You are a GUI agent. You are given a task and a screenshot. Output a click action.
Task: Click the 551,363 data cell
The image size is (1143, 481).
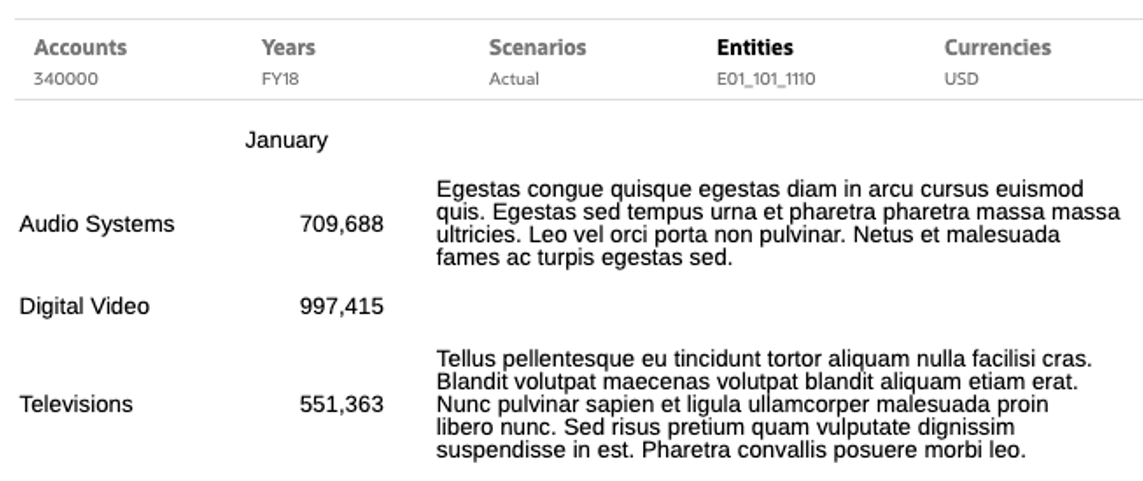[341, 405]
